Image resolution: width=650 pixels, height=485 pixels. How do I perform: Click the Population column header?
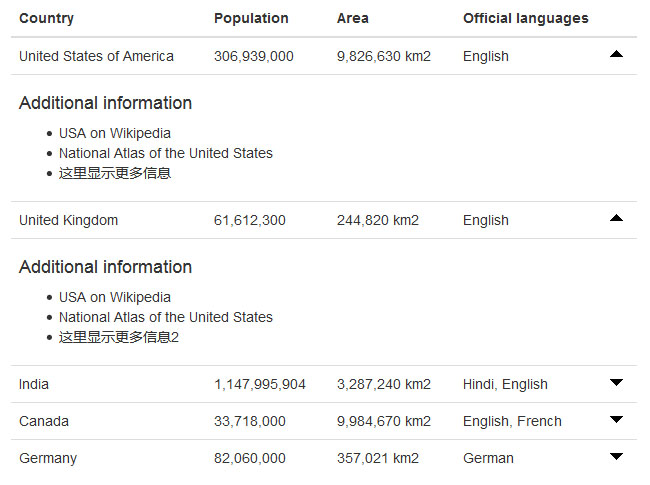tap(251, 18)
